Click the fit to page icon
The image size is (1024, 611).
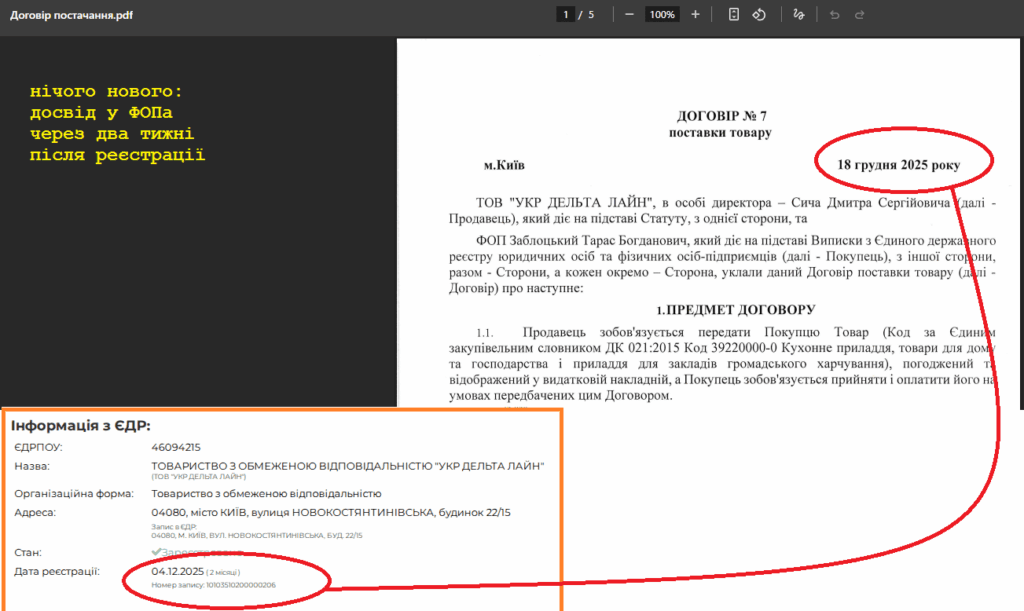(734, 15)
